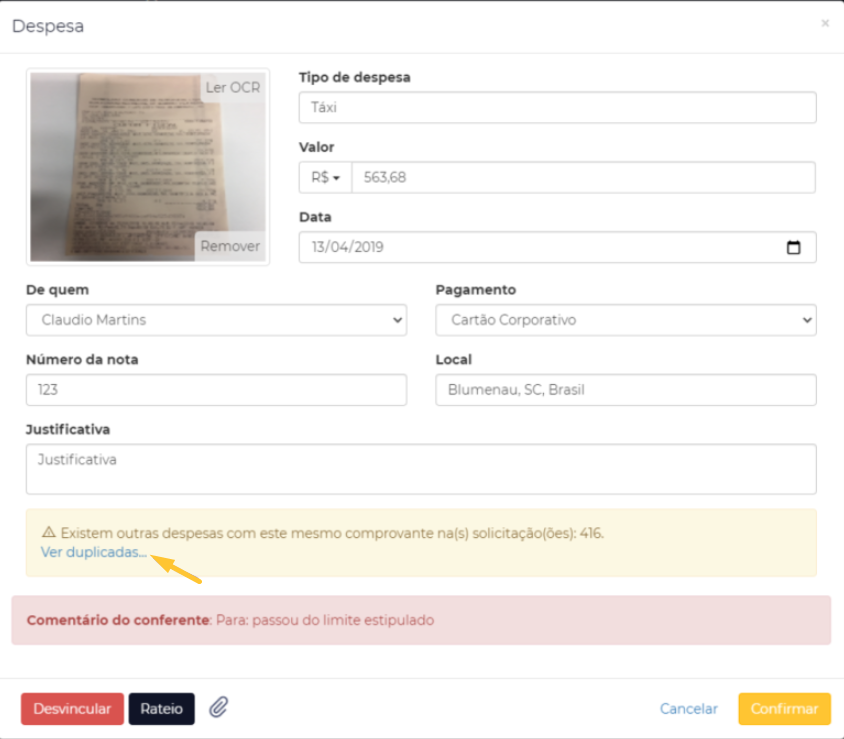
Task: Click the Número da nota field
Action: click(216, 390)
